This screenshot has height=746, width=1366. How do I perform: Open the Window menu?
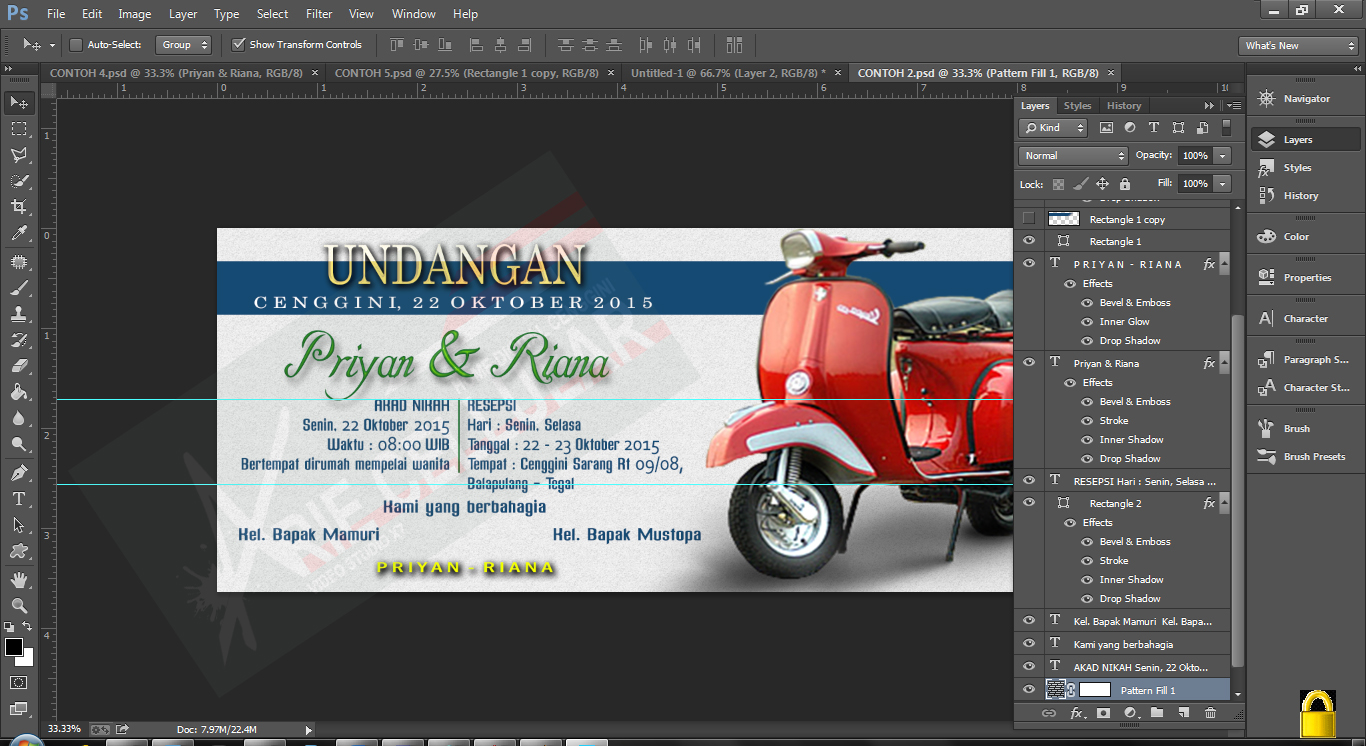pyautogui.click(x=413, y=14)
